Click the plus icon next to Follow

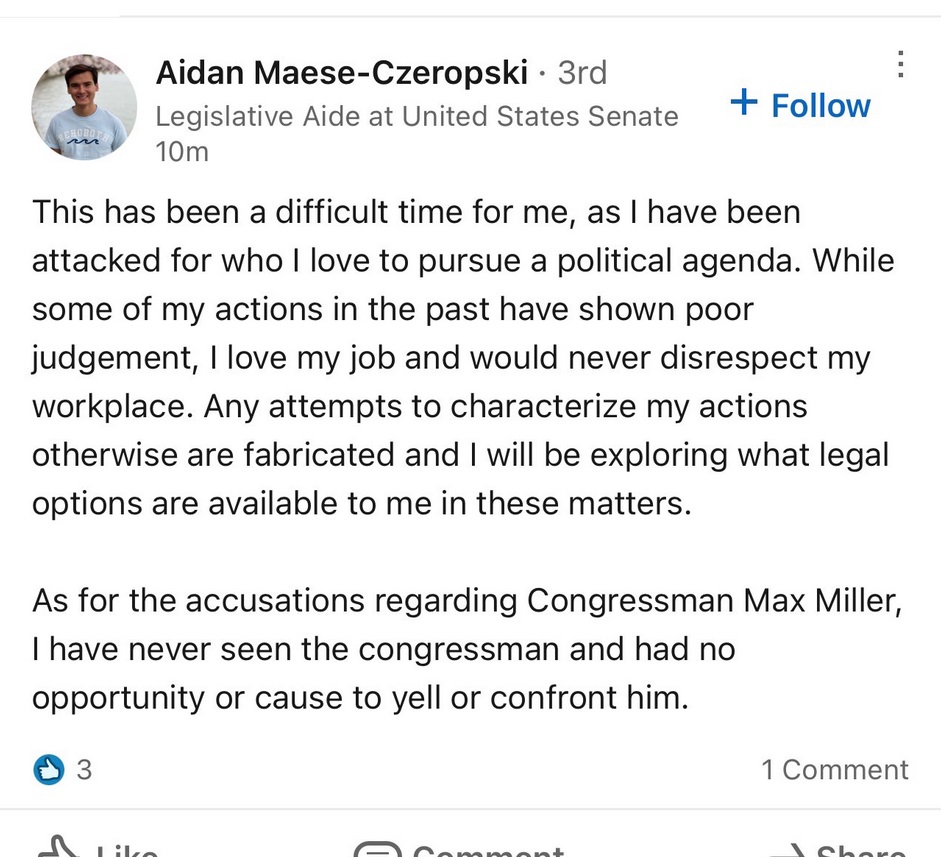[x=744, y=103]
